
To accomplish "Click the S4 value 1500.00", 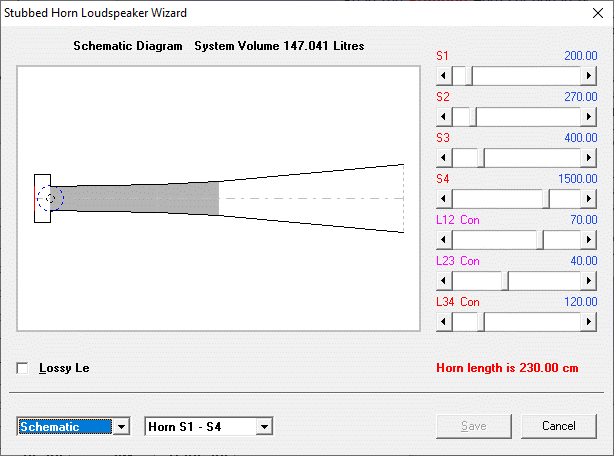I will pyautogui.click(x=578, y=179).
